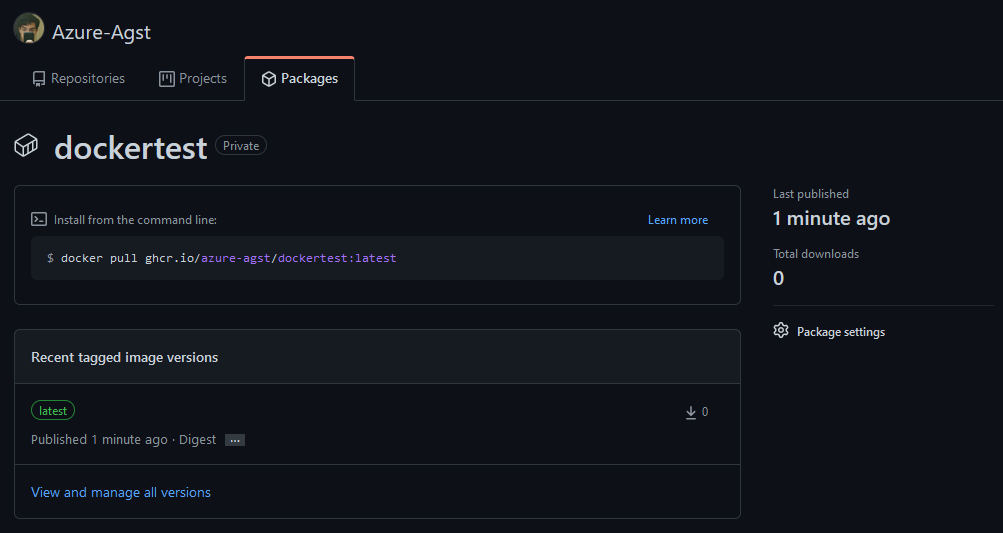Click the Last published label
1003x533 pixels.
(810, 194)
